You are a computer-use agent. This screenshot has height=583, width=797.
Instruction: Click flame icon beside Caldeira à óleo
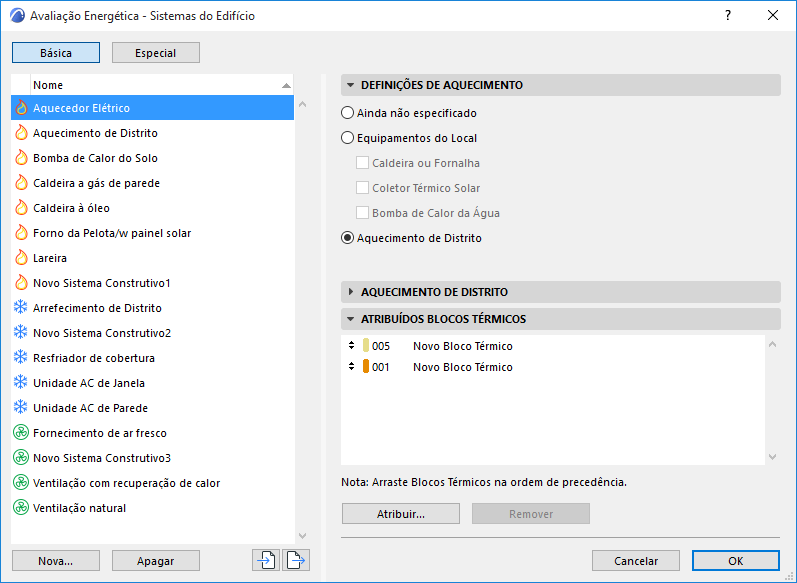tap(21, 208)
